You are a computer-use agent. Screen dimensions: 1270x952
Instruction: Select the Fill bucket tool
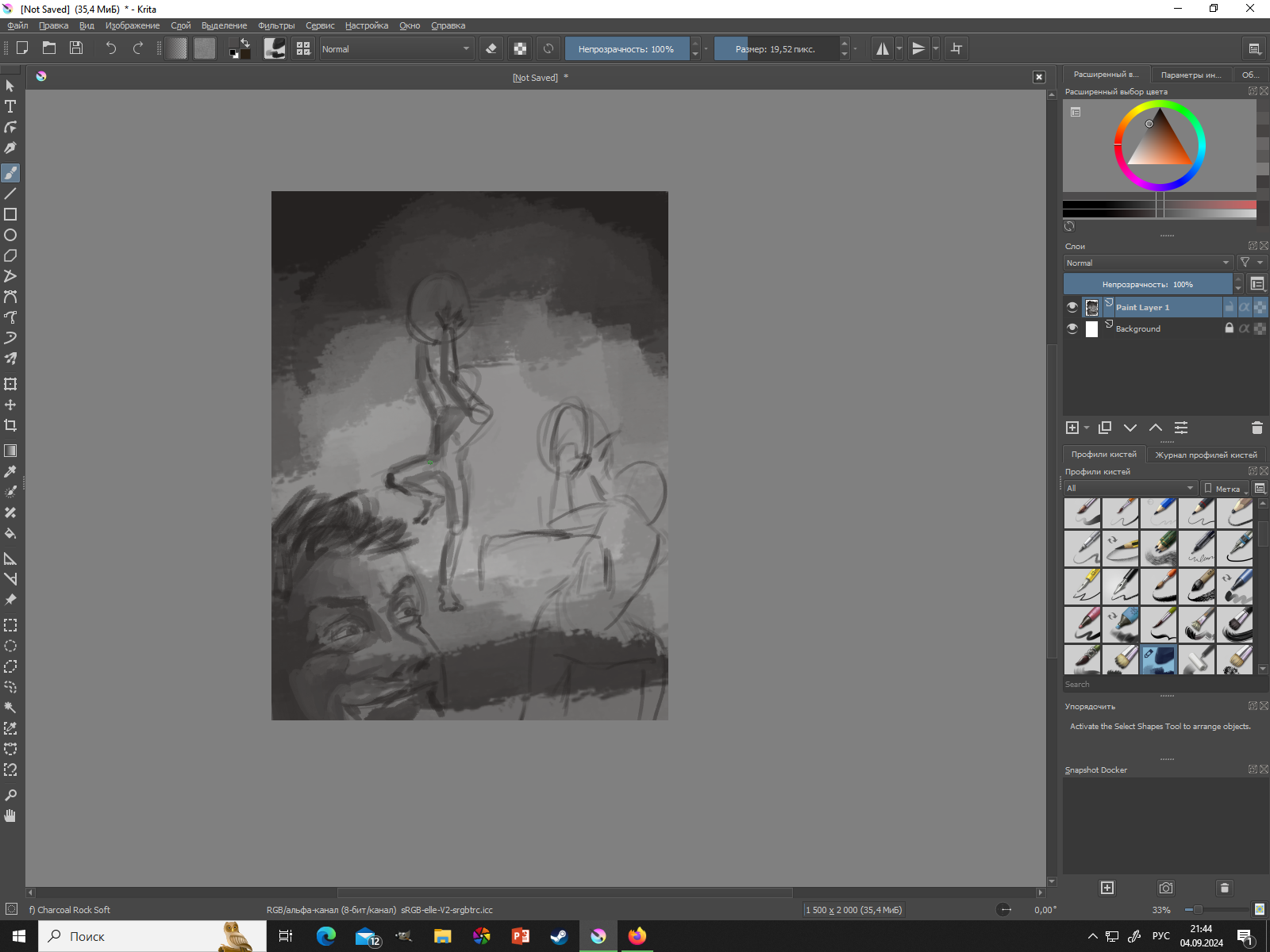tap(10, 533)
